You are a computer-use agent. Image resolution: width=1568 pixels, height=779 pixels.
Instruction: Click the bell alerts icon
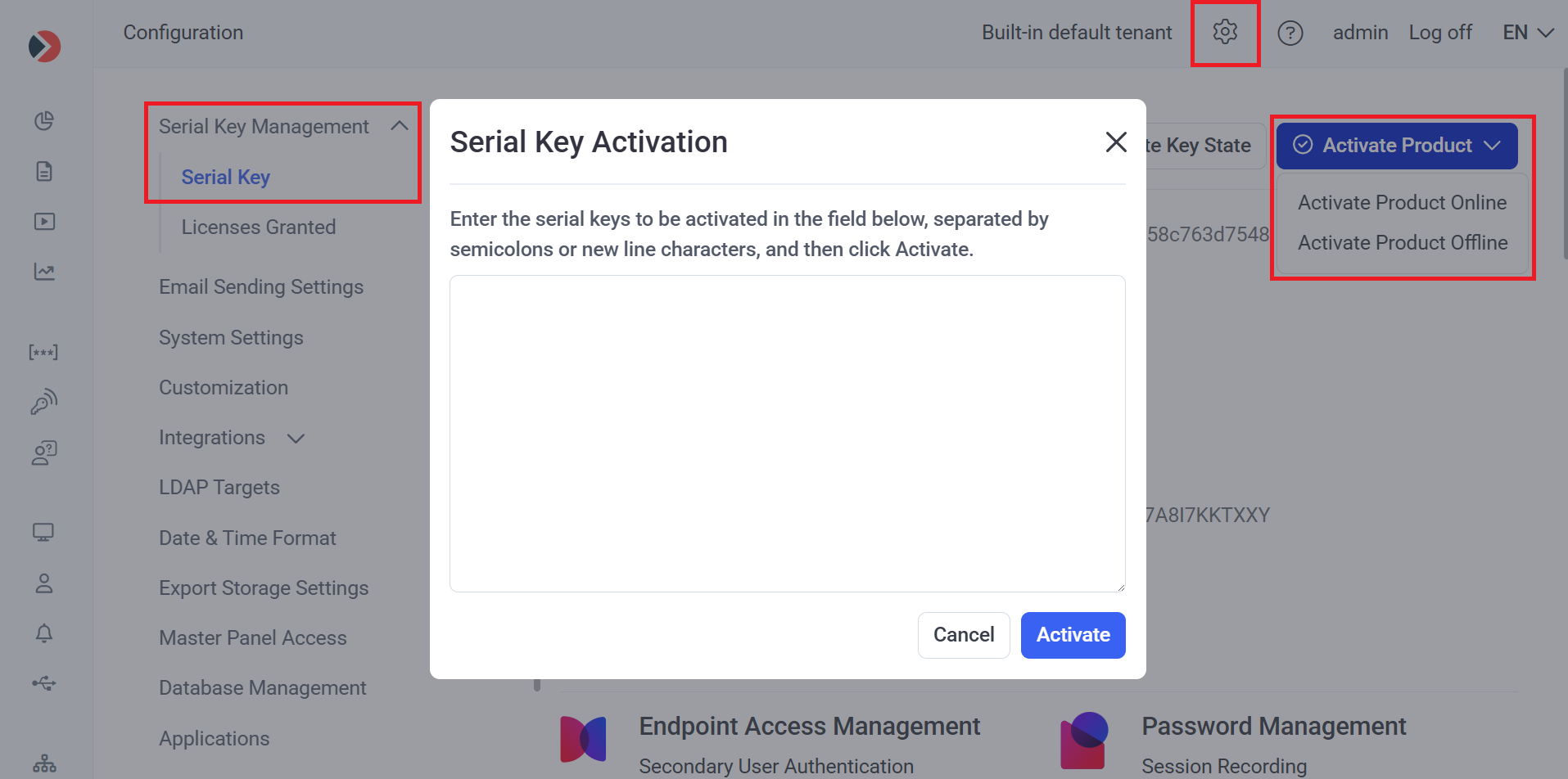(44, 633)
